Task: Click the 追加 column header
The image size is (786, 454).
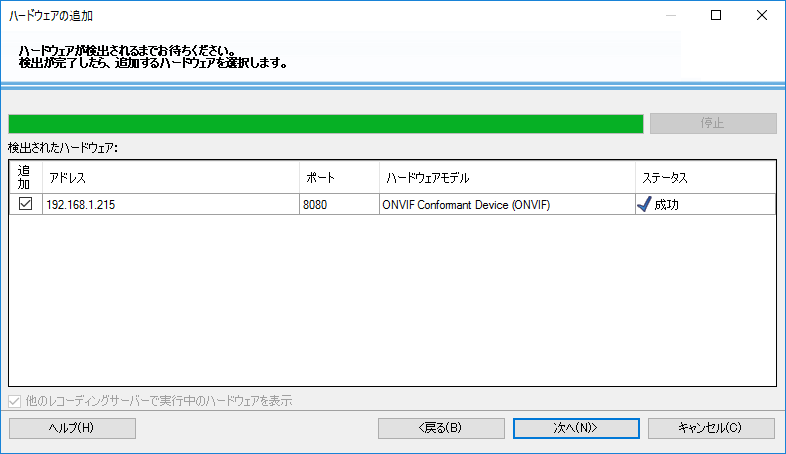Action: coord(26,177)
